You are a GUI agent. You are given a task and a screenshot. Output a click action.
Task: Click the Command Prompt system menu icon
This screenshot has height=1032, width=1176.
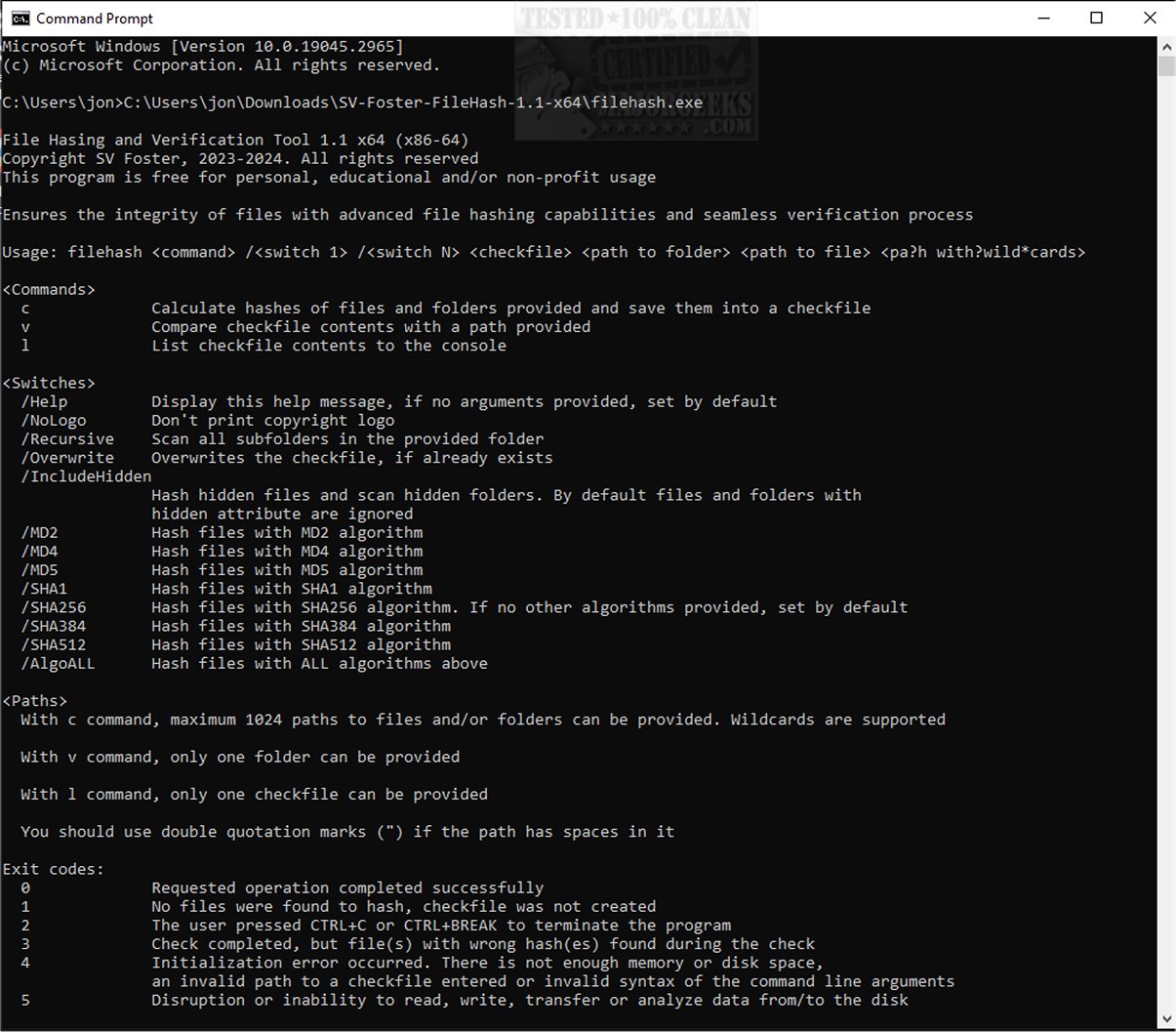(18, 19)
